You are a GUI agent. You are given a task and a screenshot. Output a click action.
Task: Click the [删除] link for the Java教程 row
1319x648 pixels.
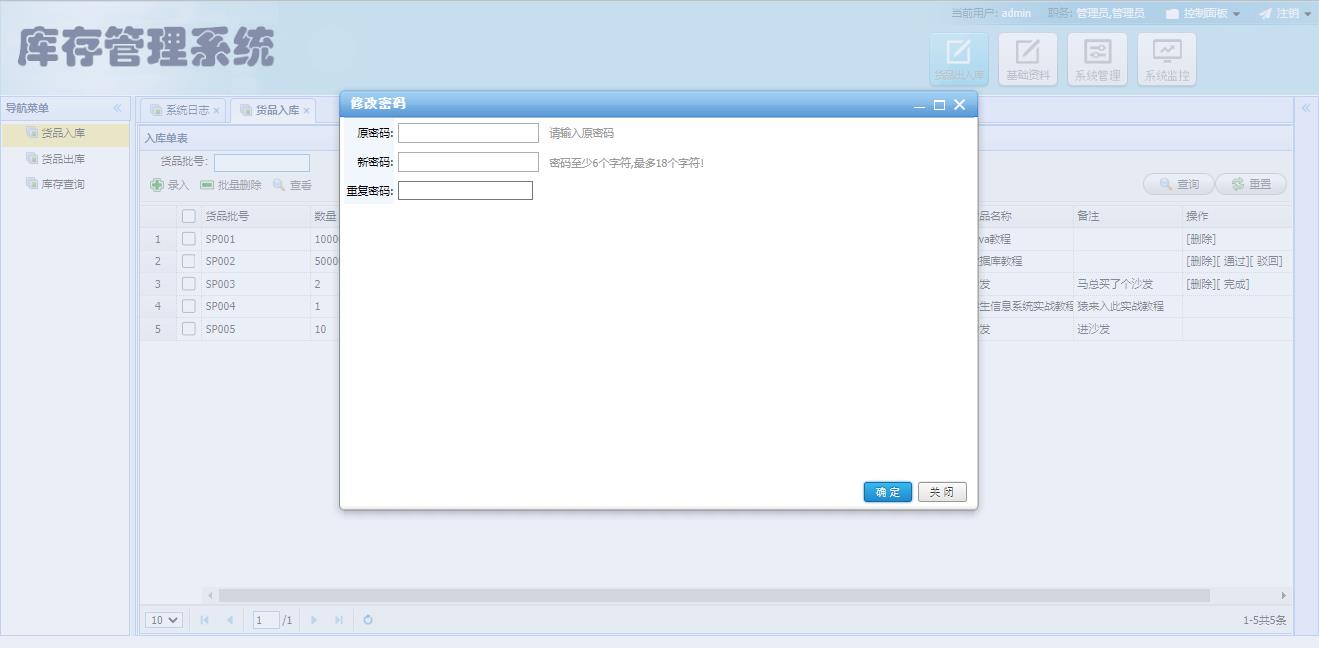pyautogui.click(x=1201, y=239)
